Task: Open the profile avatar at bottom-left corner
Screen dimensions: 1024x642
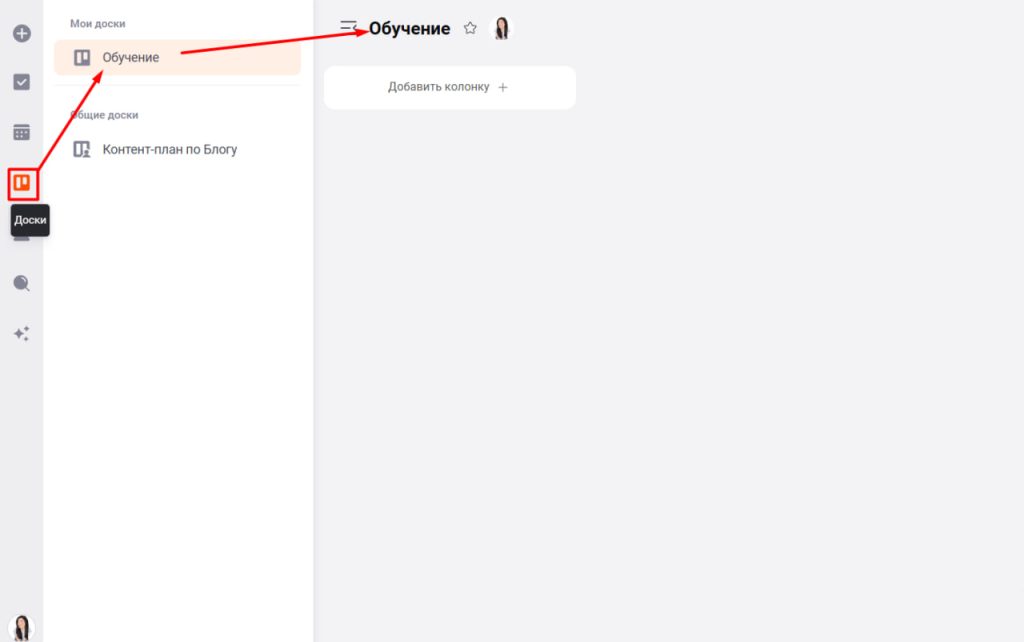Action: [21, 627]
